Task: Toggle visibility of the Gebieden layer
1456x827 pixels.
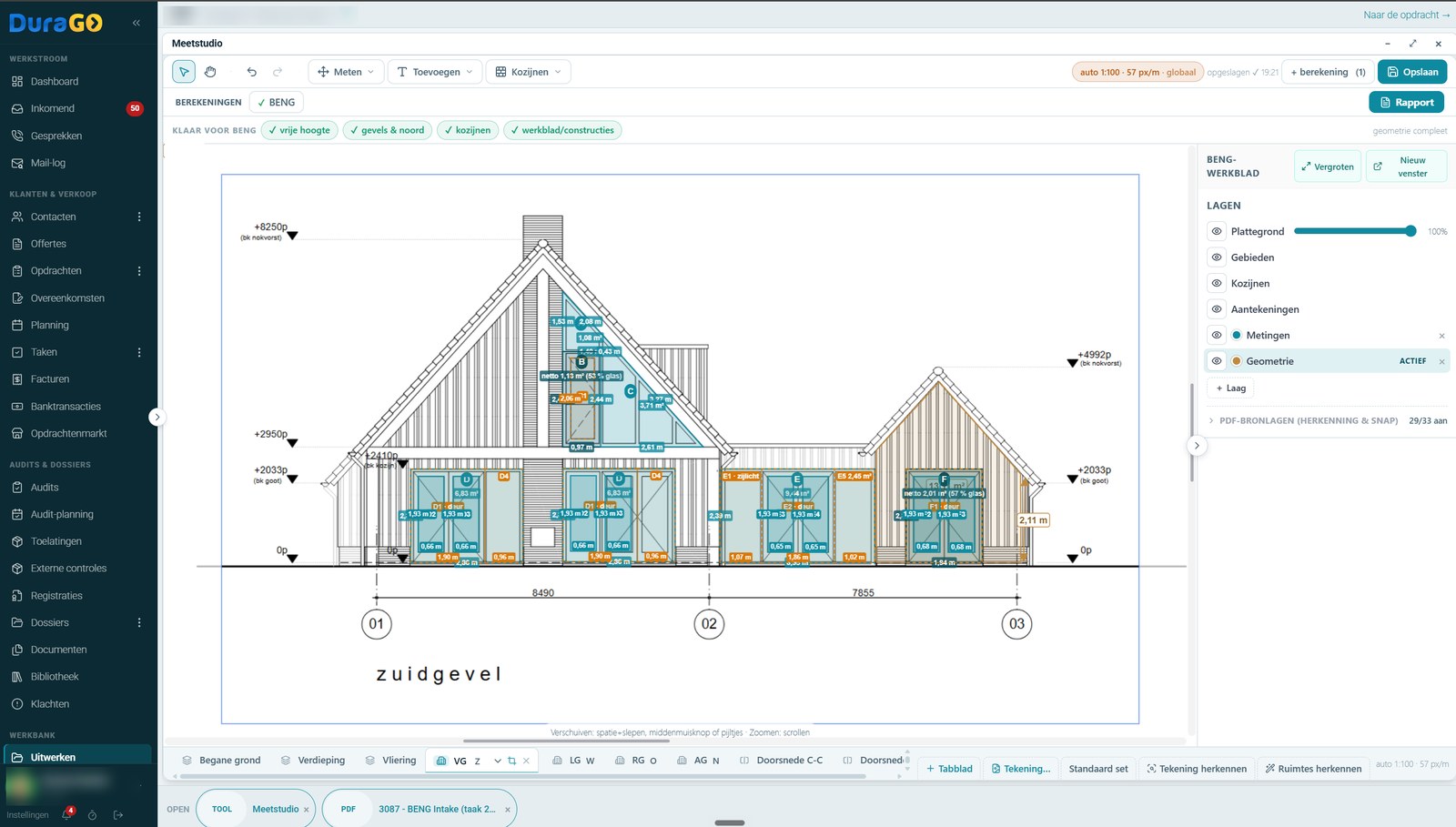Action: click(1217, 257)
